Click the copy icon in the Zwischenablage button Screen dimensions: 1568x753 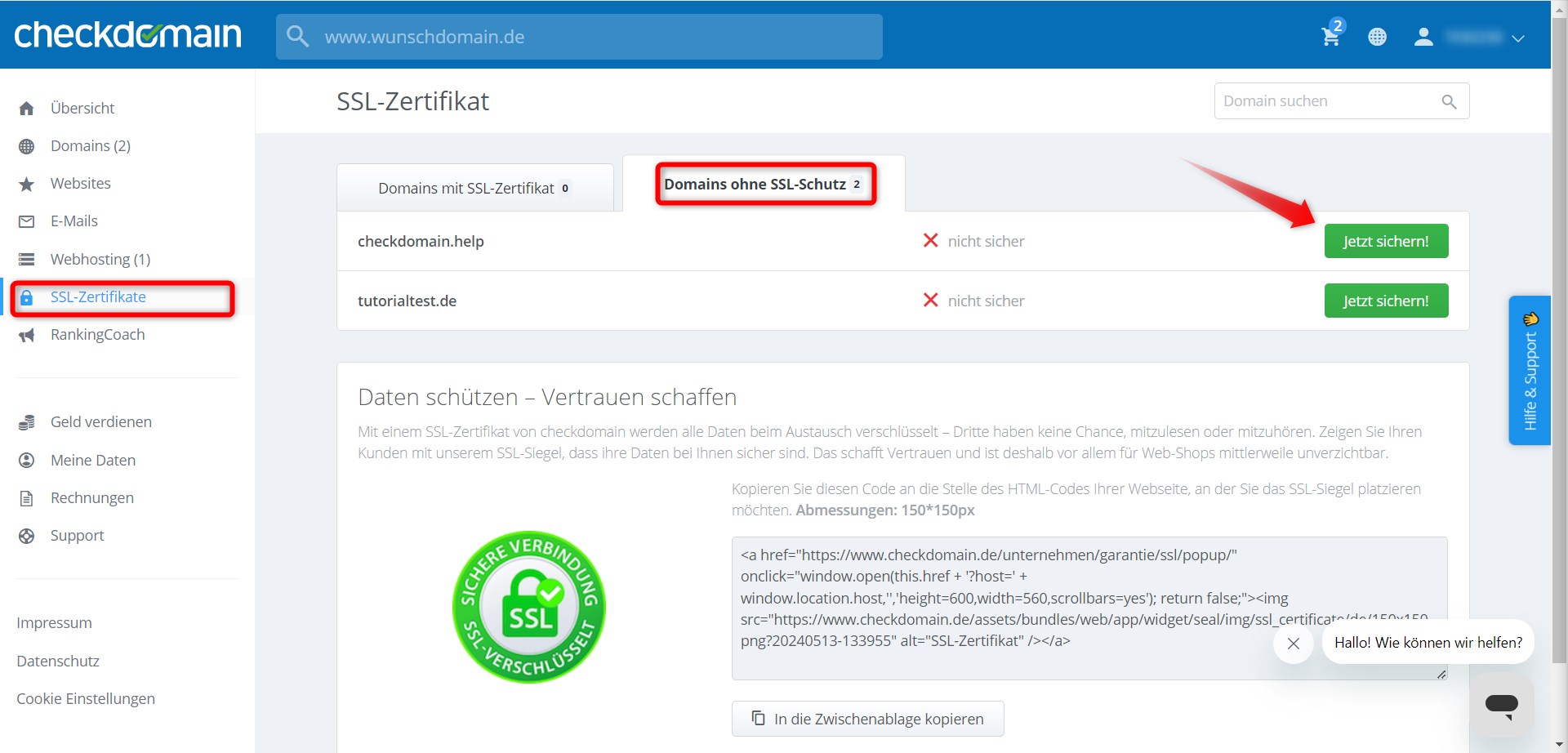pyautogui.click(x=758, y=718)
